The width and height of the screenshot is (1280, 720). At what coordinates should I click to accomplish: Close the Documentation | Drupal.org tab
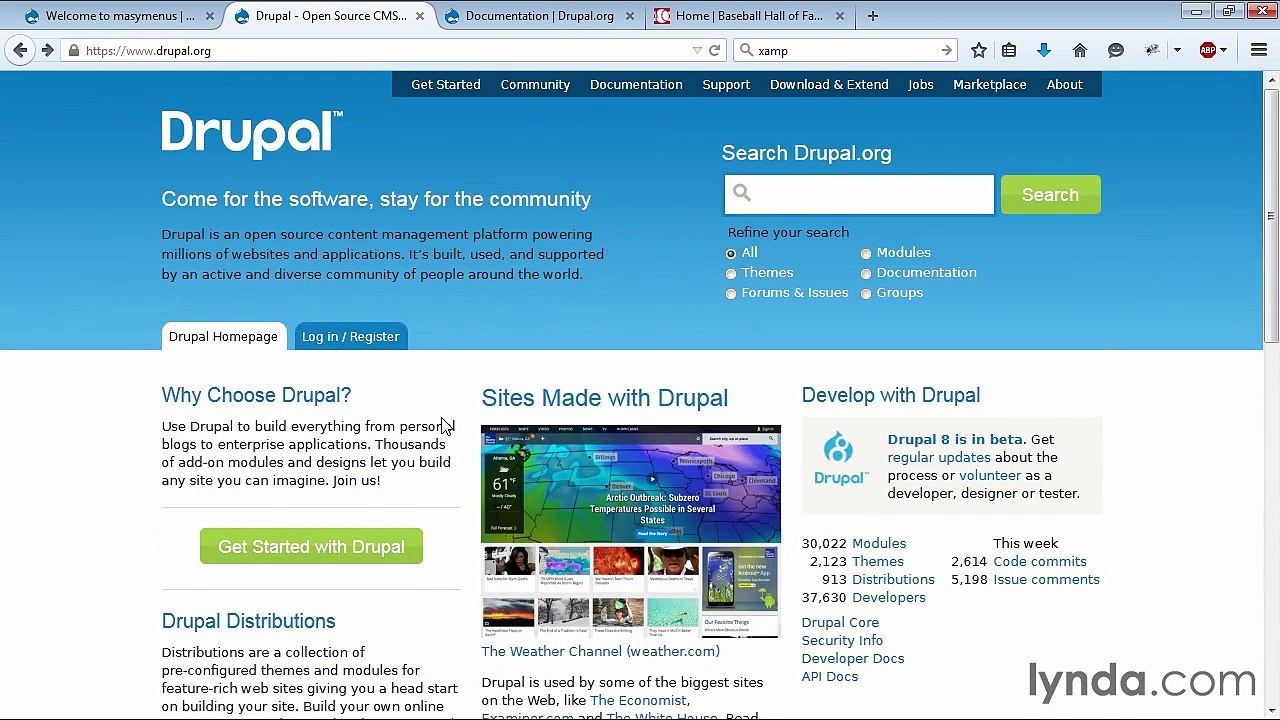[630, 16]
